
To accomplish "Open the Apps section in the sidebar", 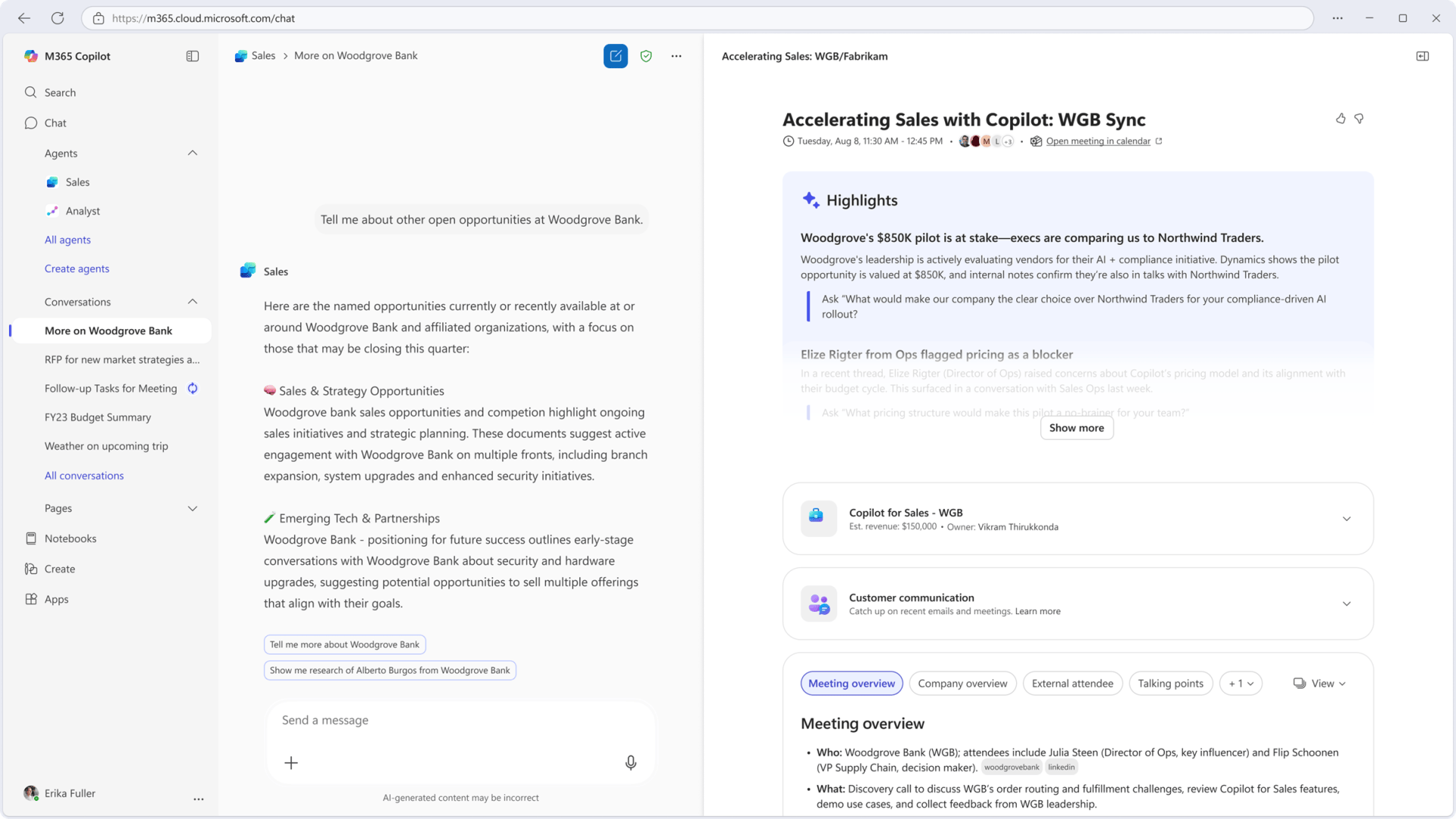I will (x=56, y=599).
